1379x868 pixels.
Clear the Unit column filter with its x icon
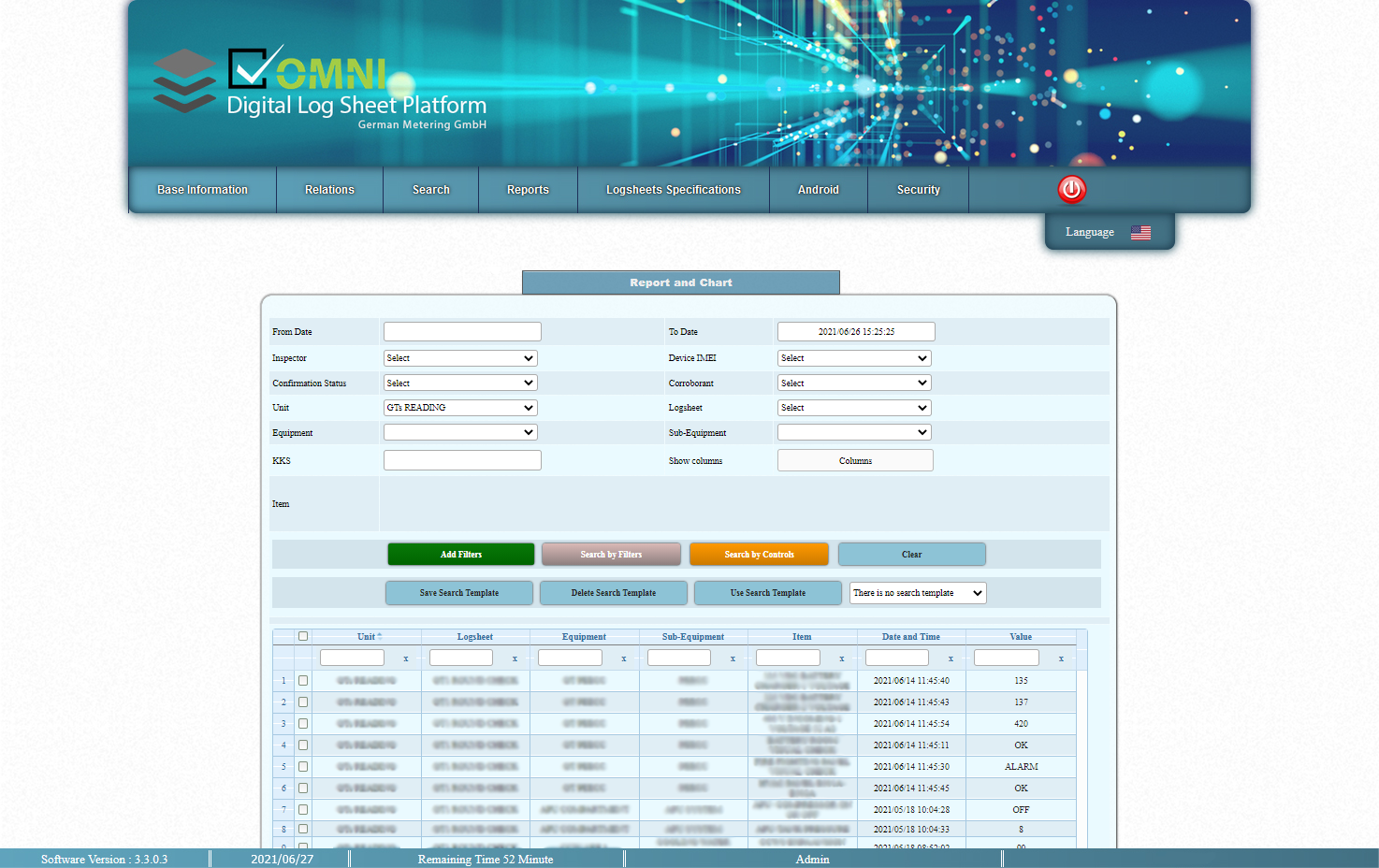(405, 658)
